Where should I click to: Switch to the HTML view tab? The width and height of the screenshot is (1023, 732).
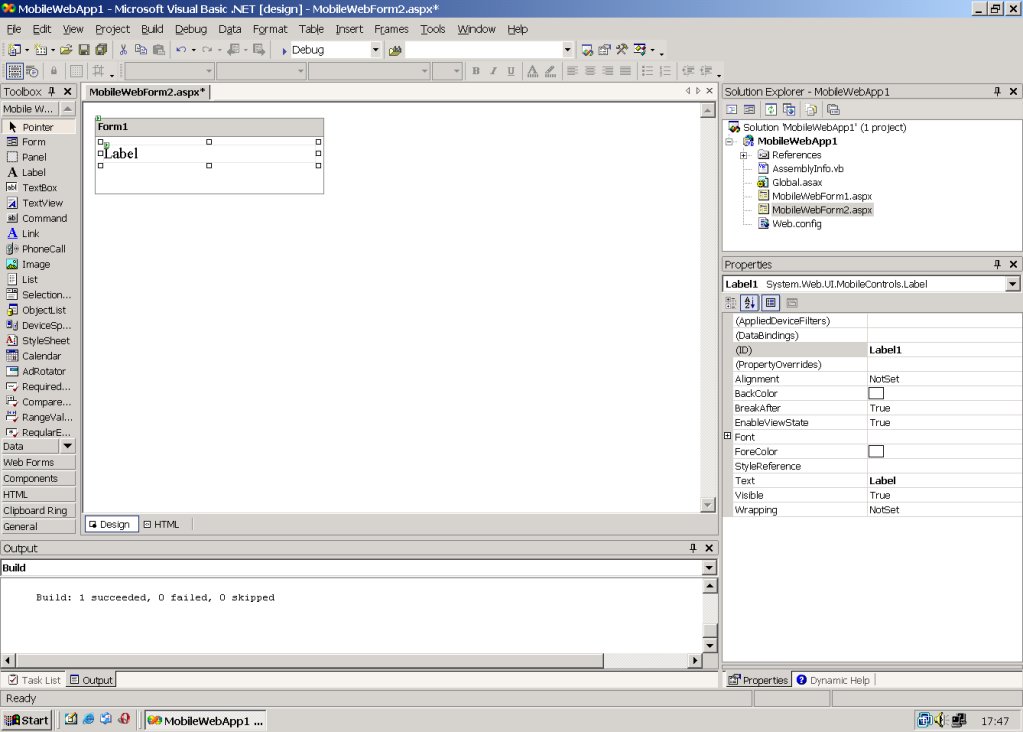pyautogui.click(x=161, y=524)
